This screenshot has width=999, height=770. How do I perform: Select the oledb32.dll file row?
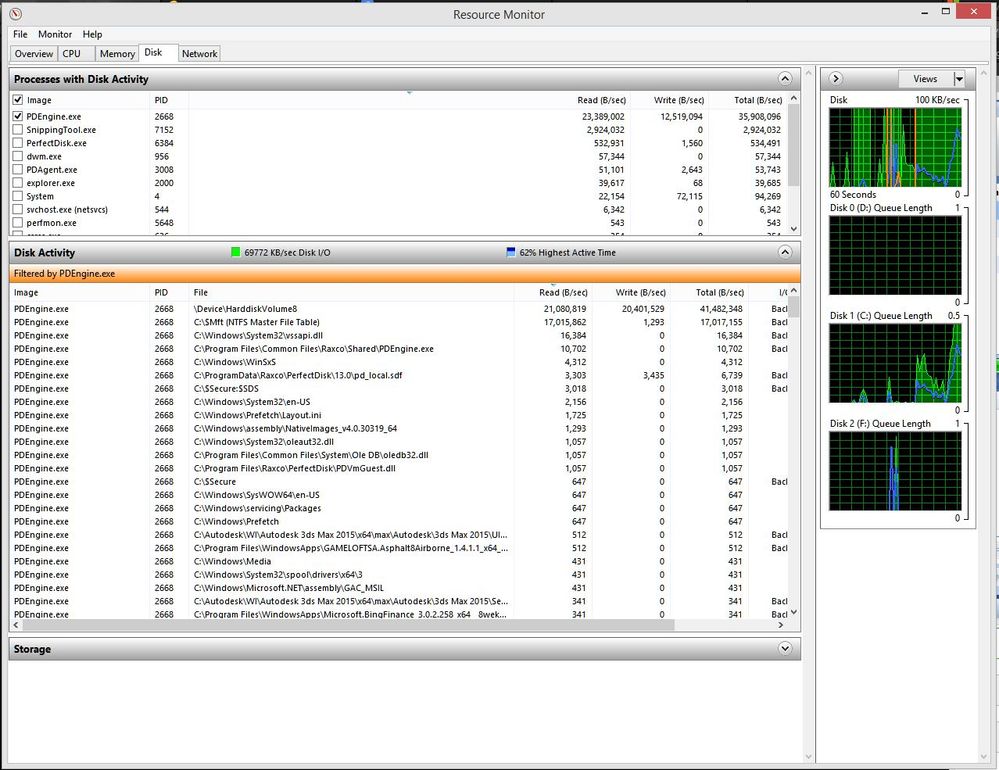click(400, 455)
